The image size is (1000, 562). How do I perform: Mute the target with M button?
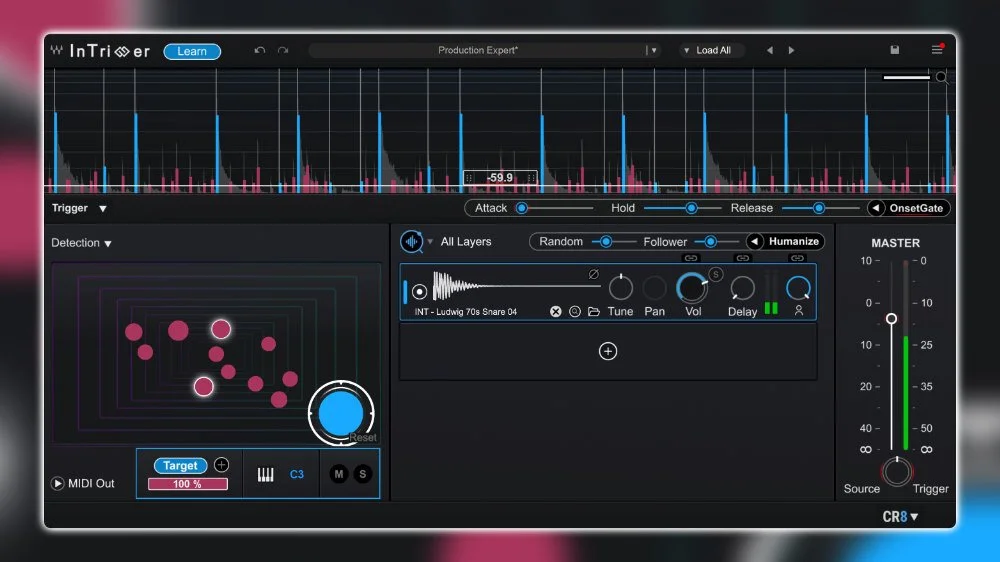(339, 474)
